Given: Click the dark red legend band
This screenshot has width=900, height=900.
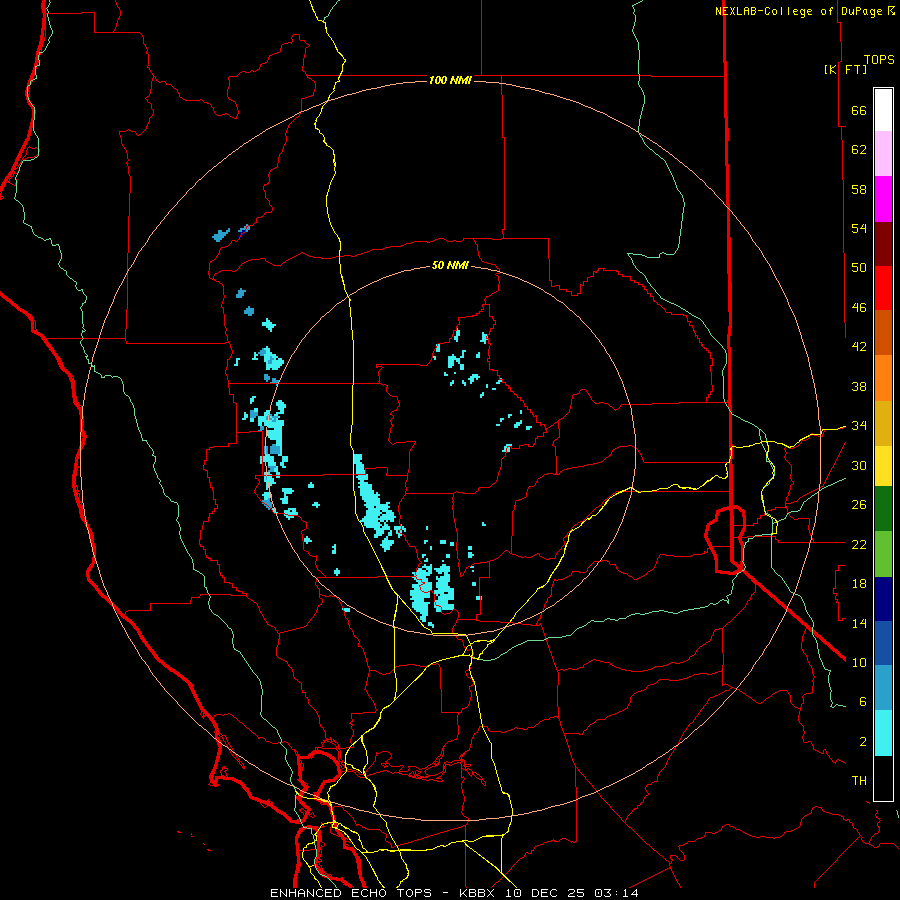Looking at the screenshot, I should (883, 244).
